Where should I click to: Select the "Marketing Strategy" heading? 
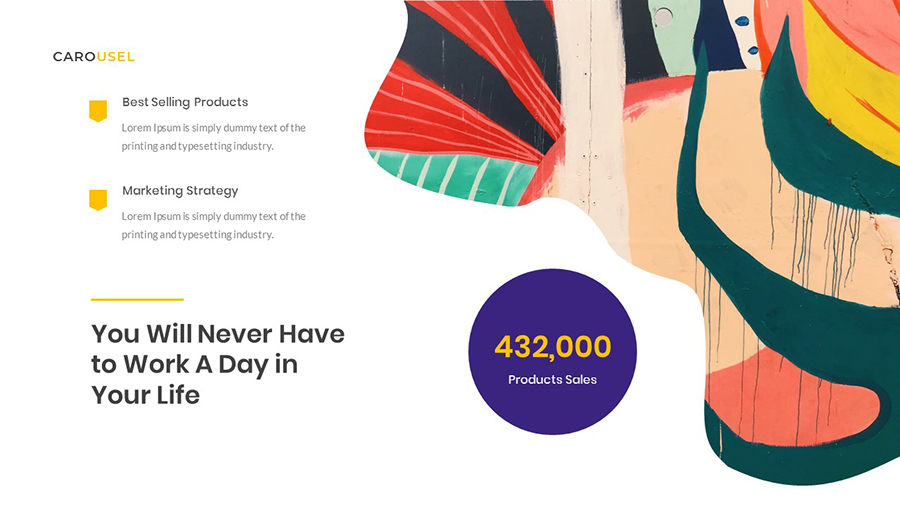[x=180, y=190]
